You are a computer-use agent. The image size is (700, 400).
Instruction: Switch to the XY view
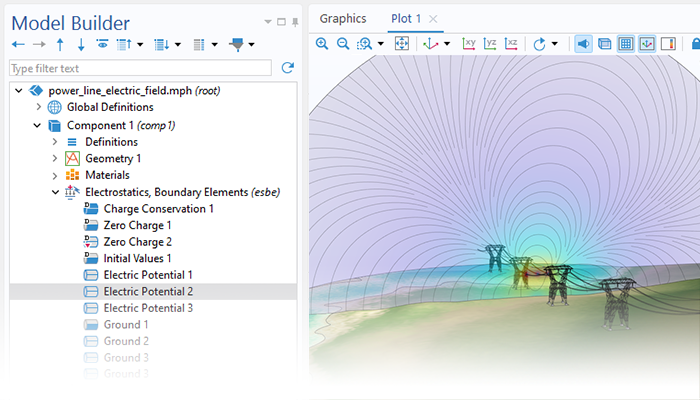(469, 44)
